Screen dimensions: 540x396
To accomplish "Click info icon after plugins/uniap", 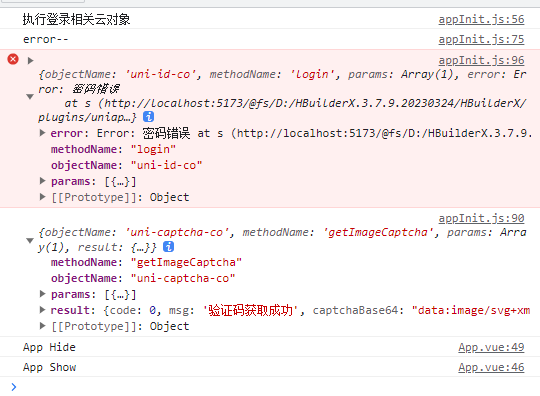I will point(148,117).
